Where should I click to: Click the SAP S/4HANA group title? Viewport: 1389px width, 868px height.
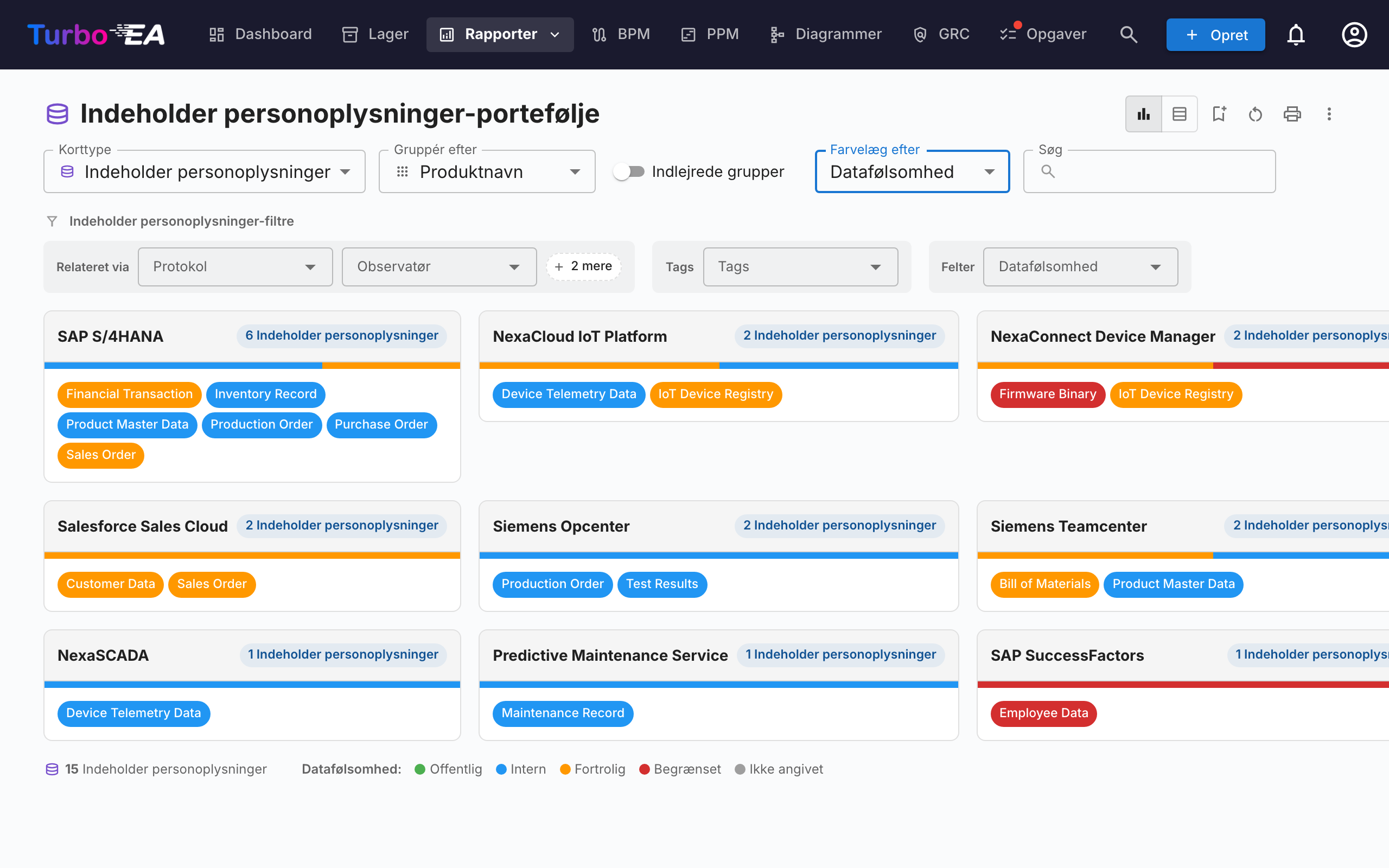pos(110,336)
